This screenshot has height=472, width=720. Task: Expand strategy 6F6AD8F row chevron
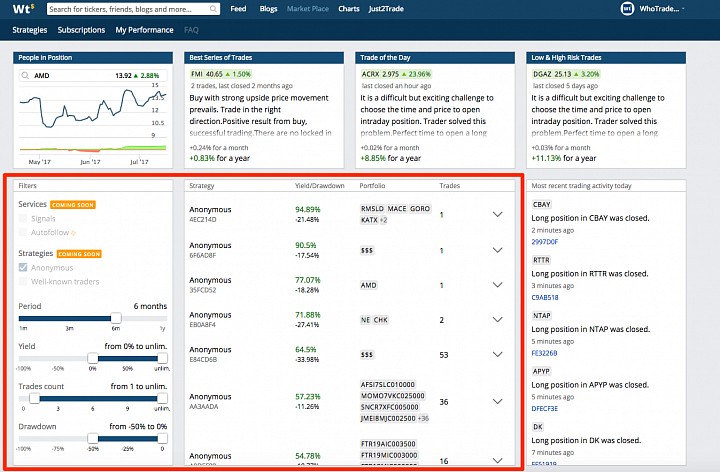pos(497,250)
